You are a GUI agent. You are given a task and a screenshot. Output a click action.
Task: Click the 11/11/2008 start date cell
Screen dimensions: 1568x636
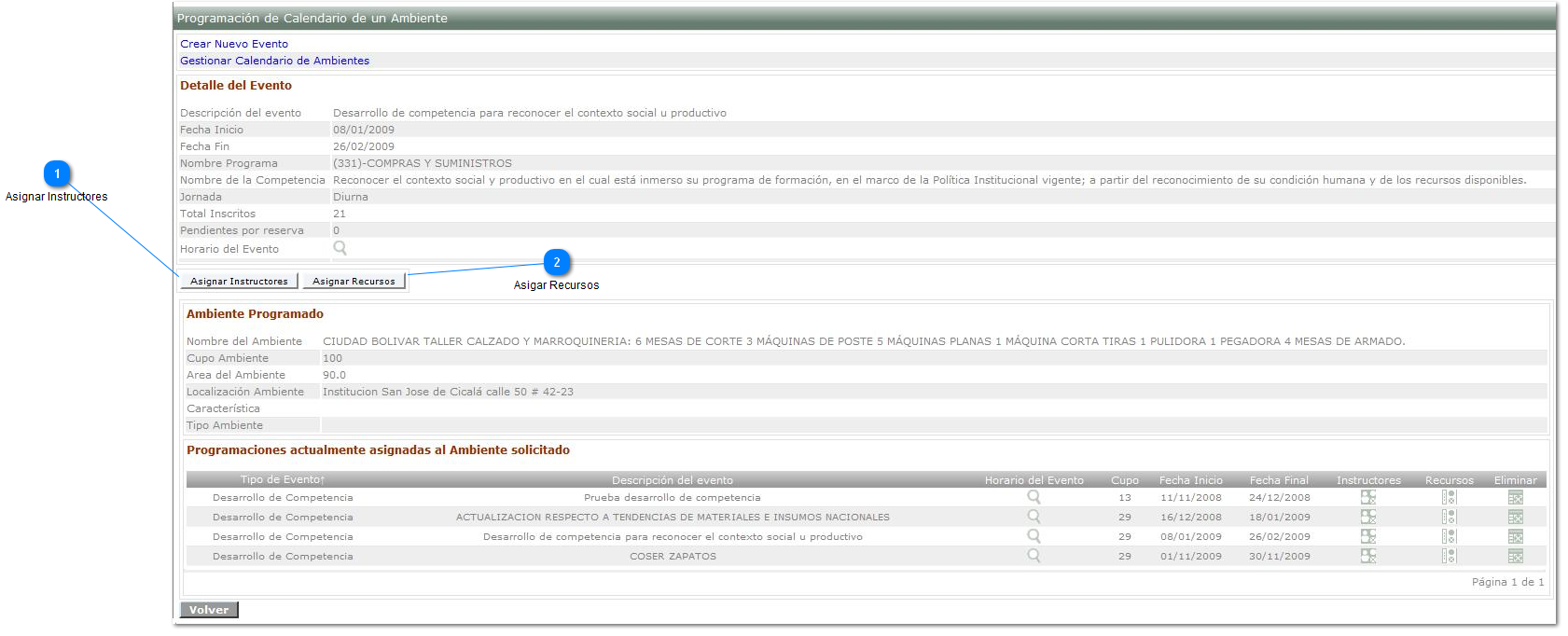1191,498
